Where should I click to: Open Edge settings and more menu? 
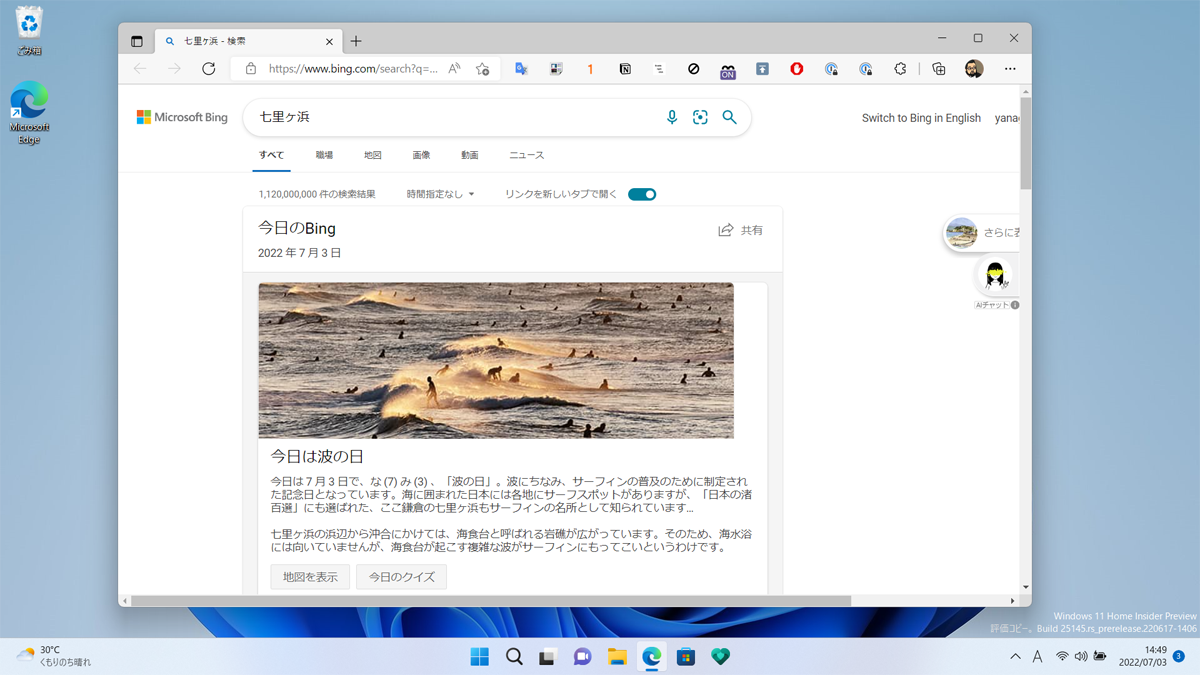1010,69
